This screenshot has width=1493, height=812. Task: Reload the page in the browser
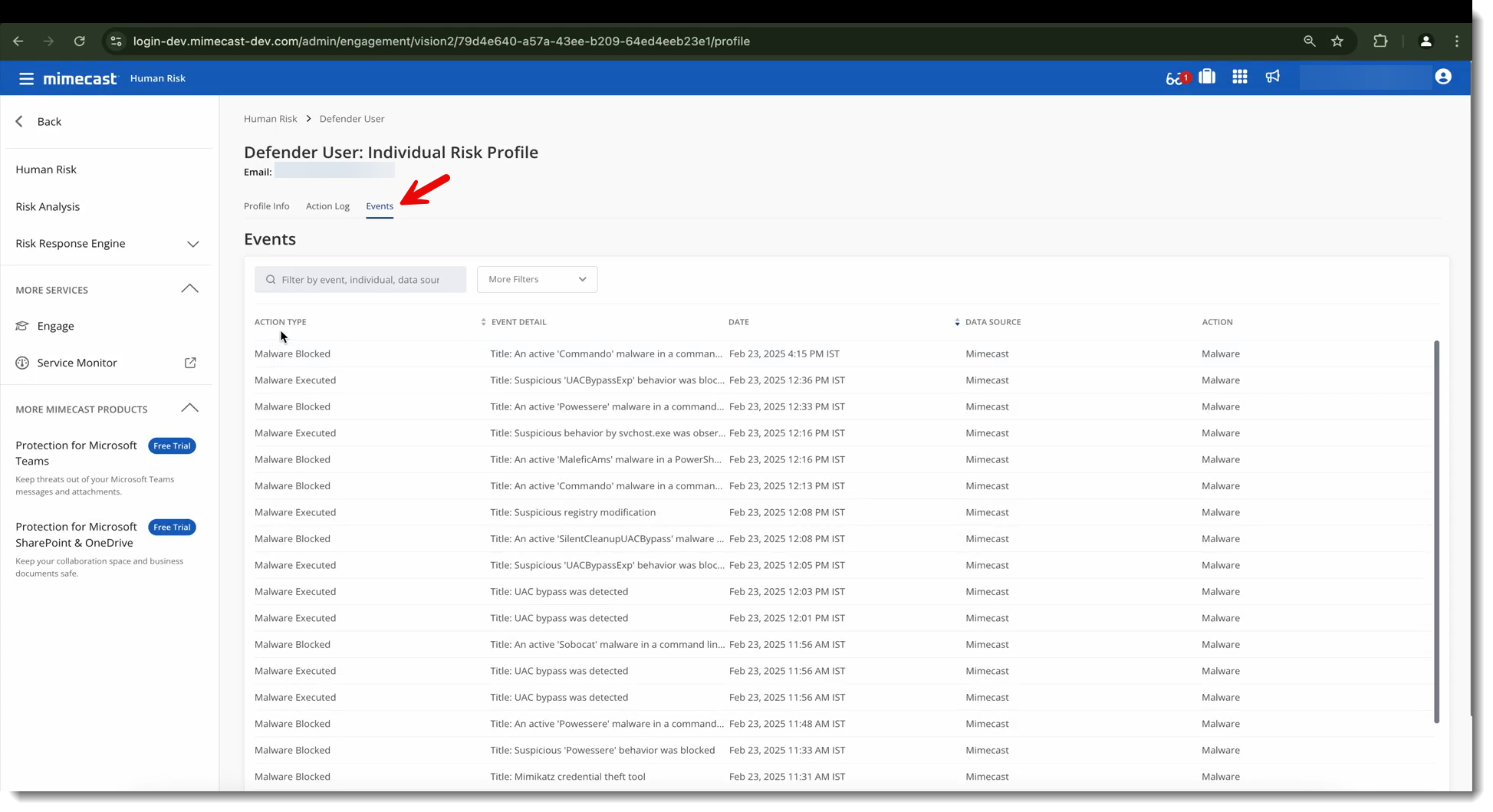tap(80, 41)
